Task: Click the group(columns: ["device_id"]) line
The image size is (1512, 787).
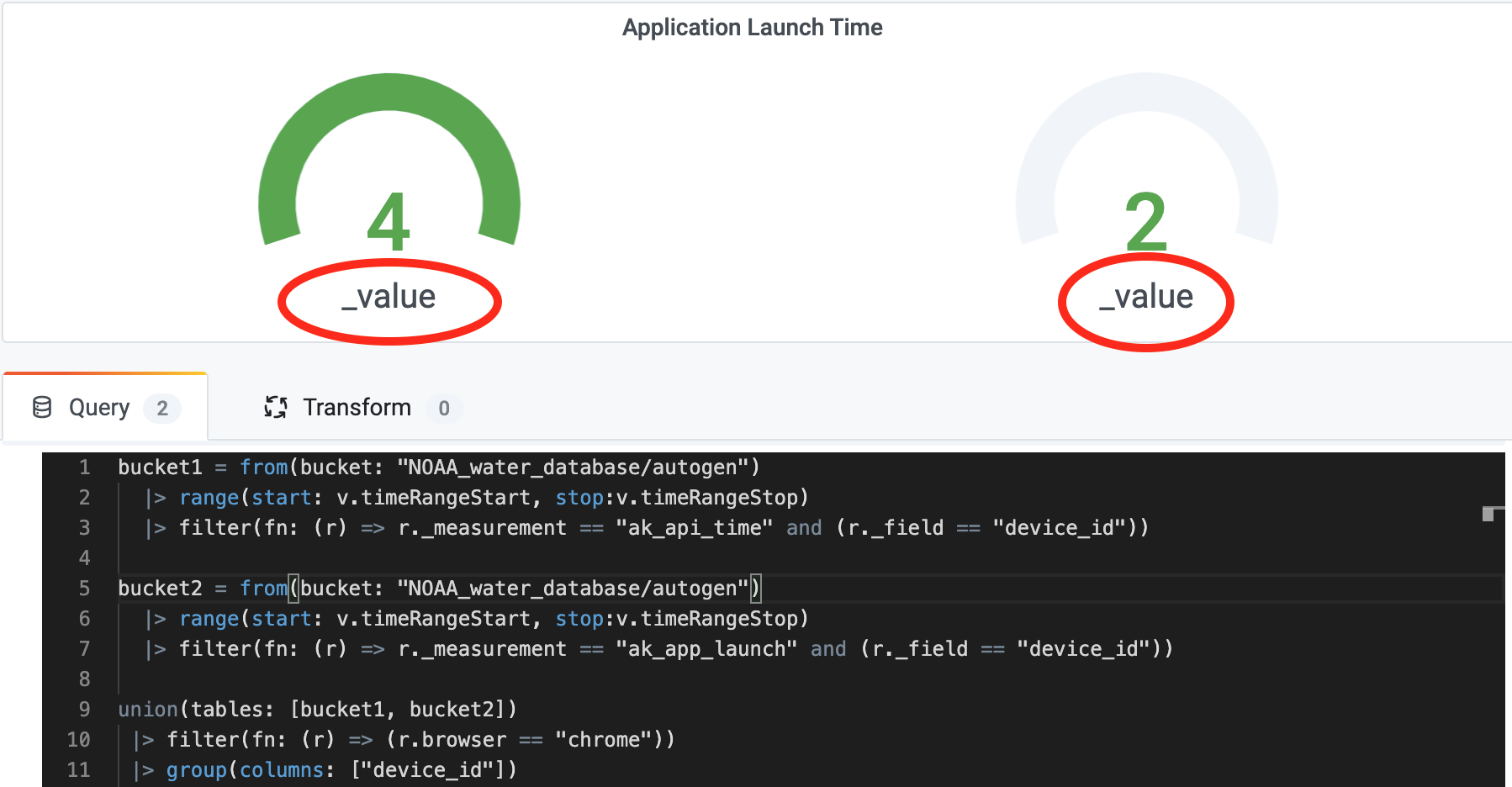Action: (x=325, y=770)
